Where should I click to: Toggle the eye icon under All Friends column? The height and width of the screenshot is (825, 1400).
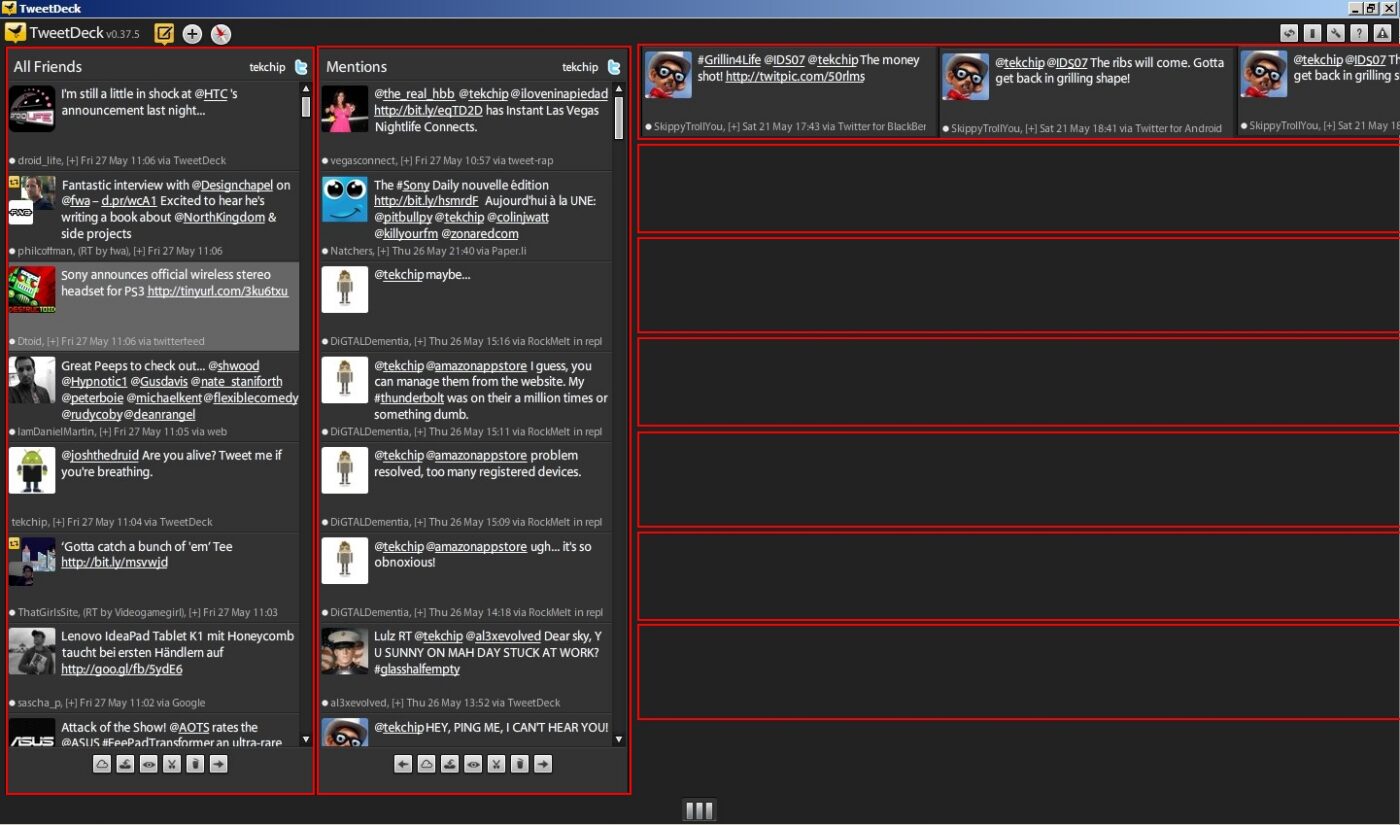[x=149, y=764]
